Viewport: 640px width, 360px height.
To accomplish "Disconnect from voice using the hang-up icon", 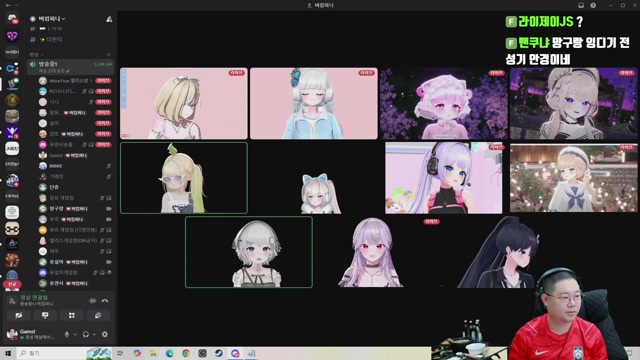I will [105, 301].
